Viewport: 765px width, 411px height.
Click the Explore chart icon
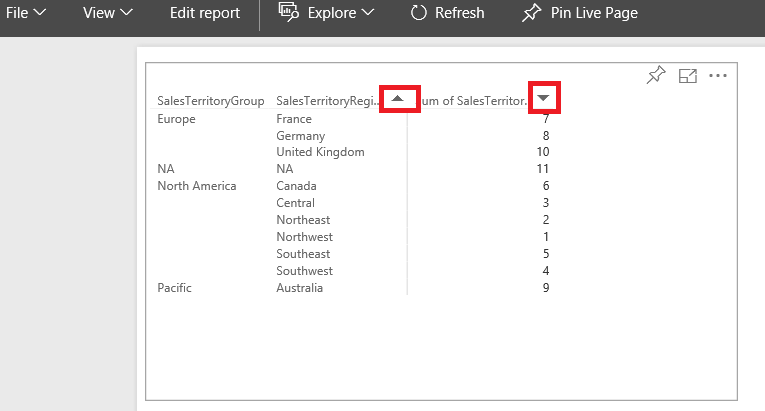pos(288,12)
